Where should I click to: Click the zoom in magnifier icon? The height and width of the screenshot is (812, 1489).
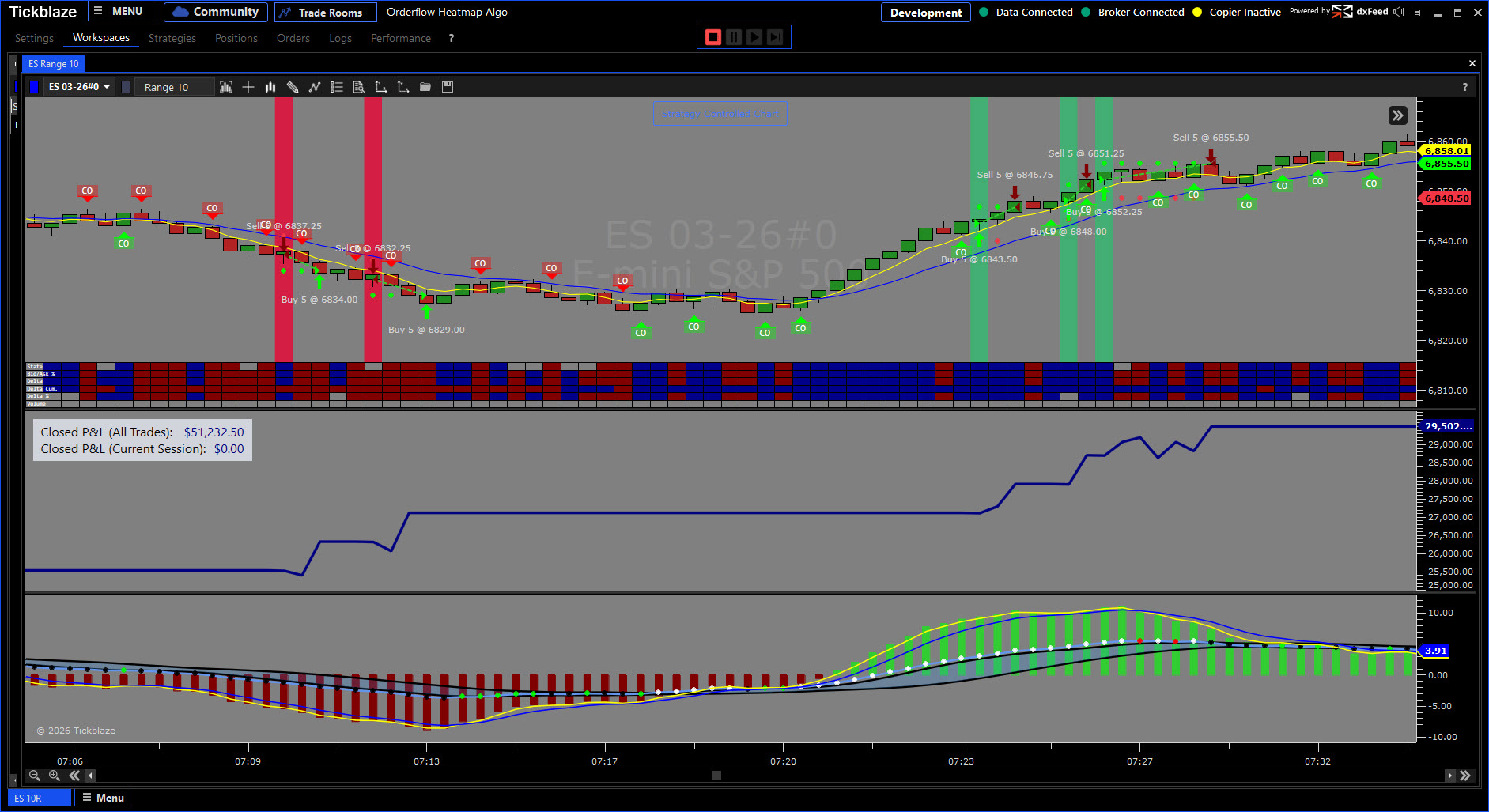[x=55, y=776]
